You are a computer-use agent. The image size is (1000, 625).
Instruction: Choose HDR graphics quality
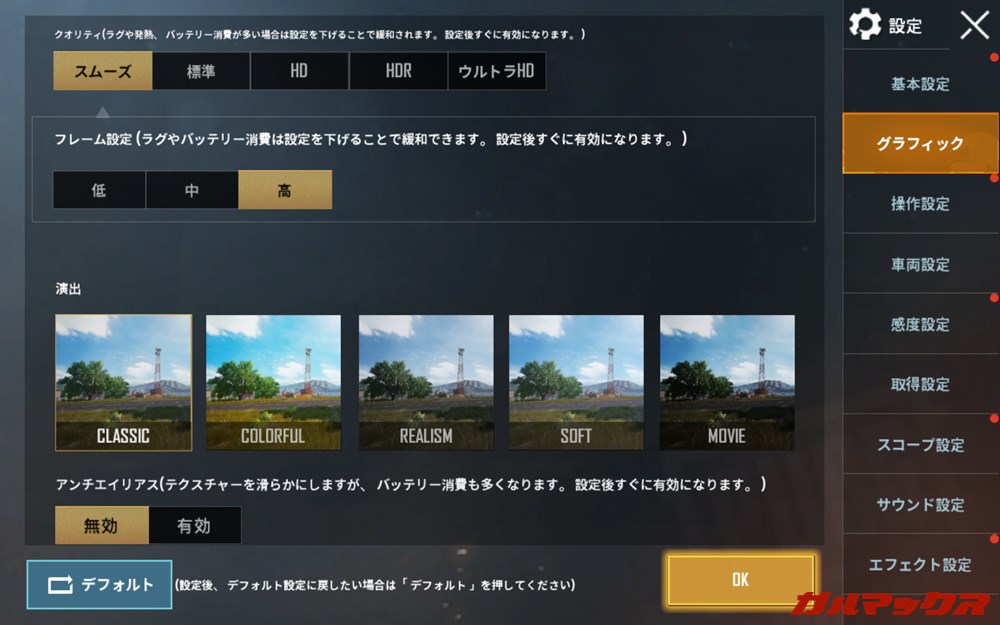pyautogui.click(x=399, y=71)
